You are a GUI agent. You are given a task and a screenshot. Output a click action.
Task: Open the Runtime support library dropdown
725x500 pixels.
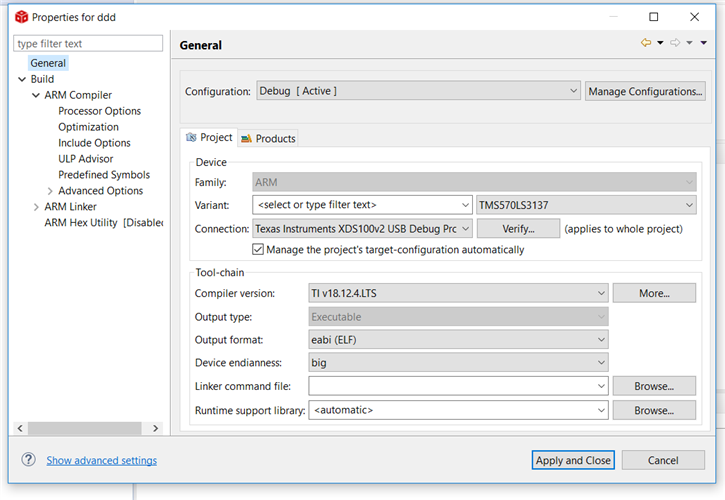coord(458,410)
